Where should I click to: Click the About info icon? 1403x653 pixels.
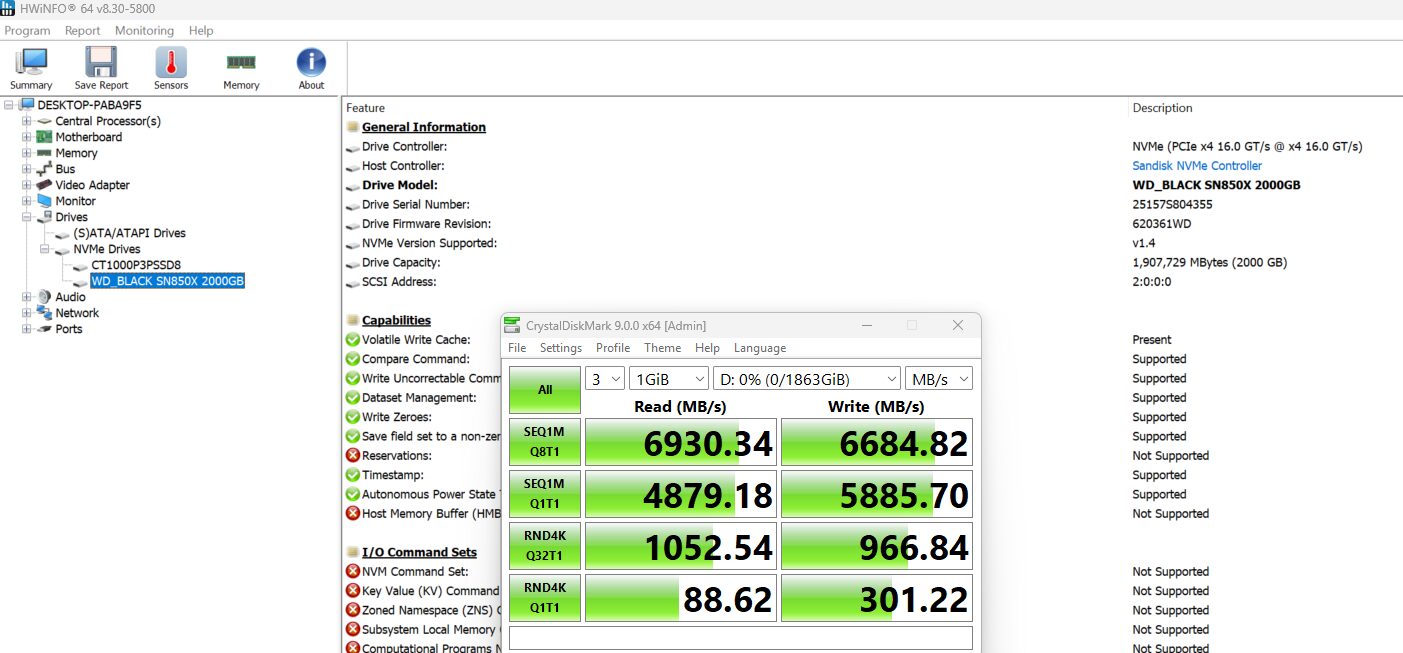click(x=311, y=62)
